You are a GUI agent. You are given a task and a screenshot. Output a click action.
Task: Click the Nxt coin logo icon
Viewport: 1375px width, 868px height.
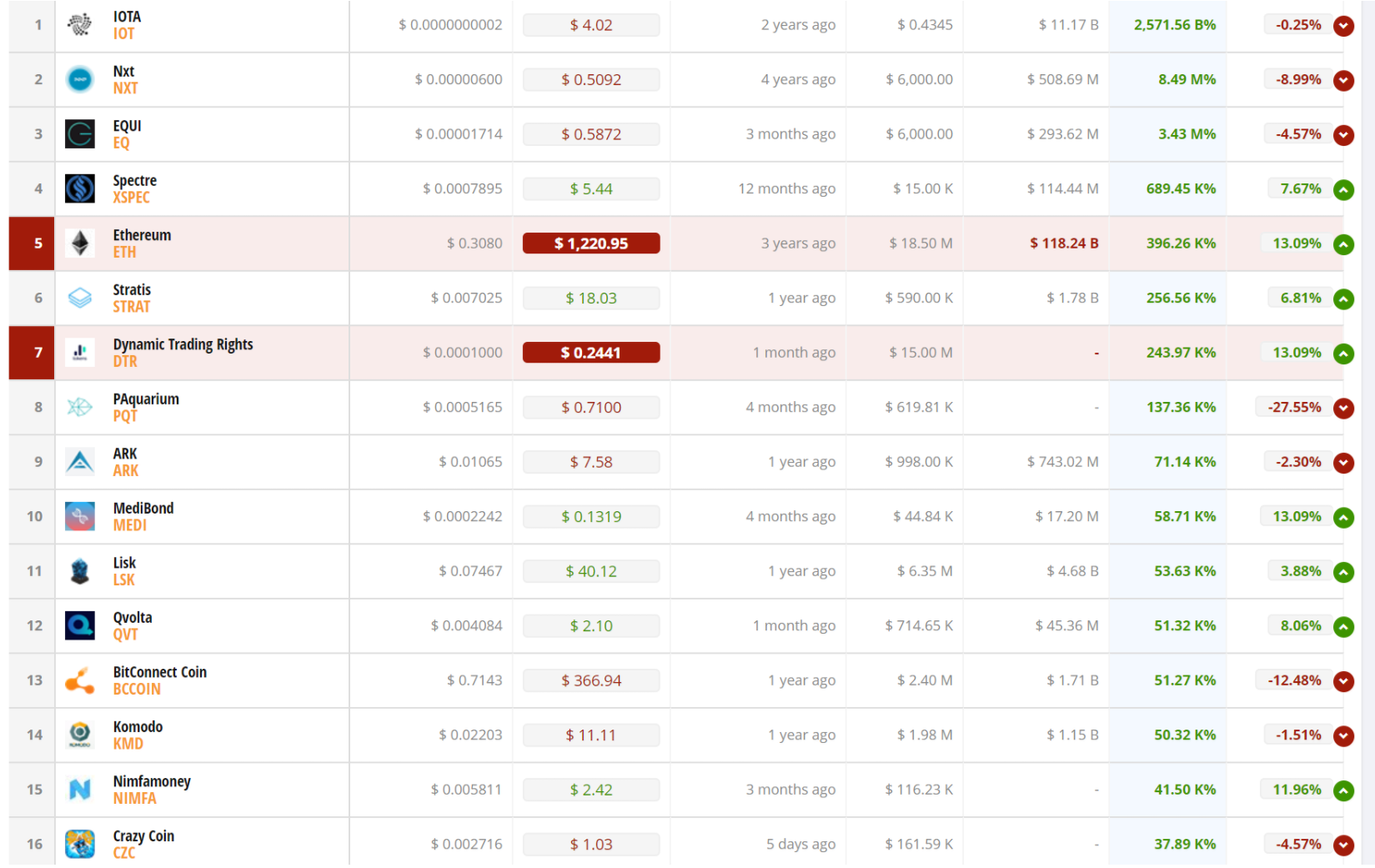[80, 79]
